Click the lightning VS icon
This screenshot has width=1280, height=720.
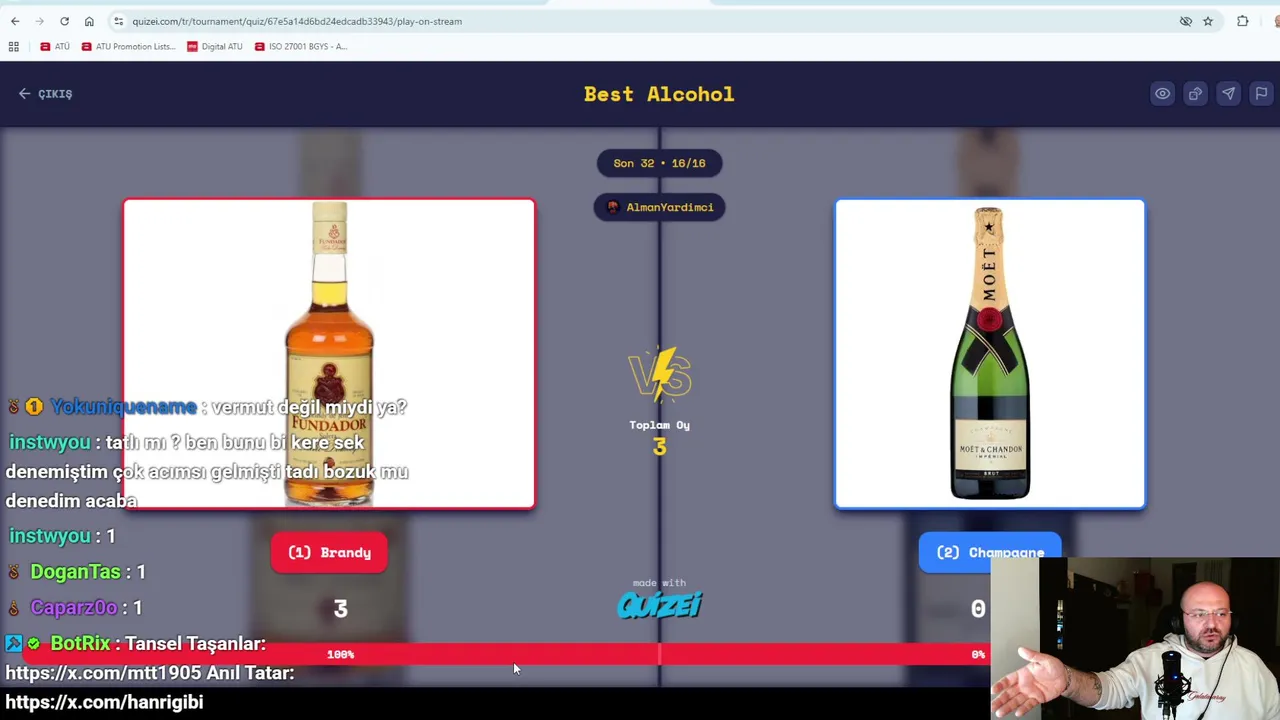659,374
